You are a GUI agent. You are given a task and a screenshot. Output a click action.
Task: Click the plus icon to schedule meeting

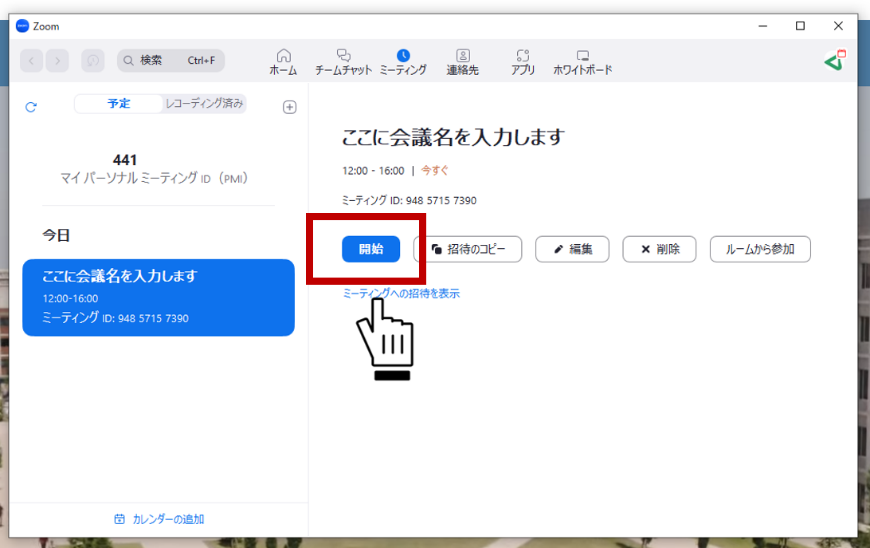[290, 107]
